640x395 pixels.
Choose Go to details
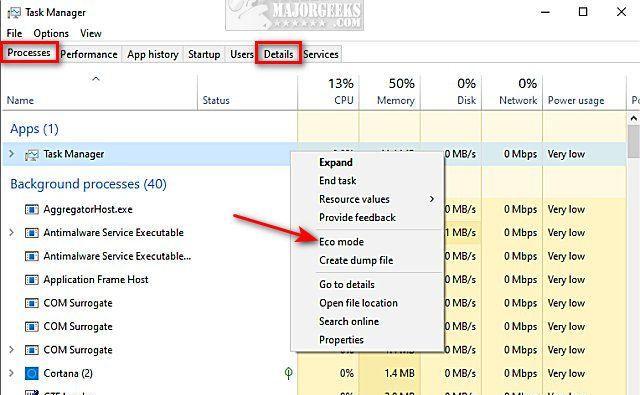tap(347, 284)
